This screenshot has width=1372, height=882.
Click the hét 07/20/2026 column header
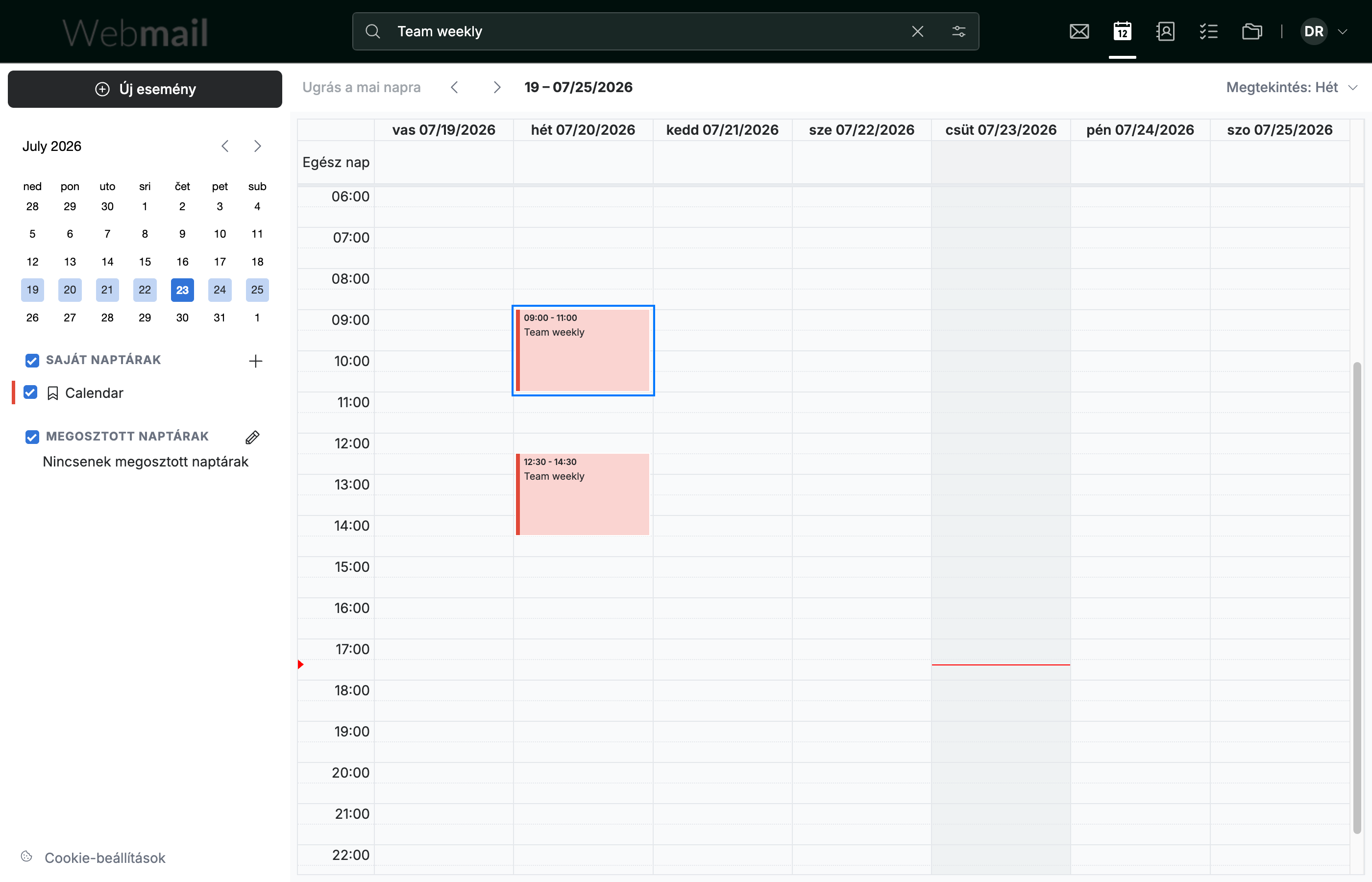click(583, 129)
